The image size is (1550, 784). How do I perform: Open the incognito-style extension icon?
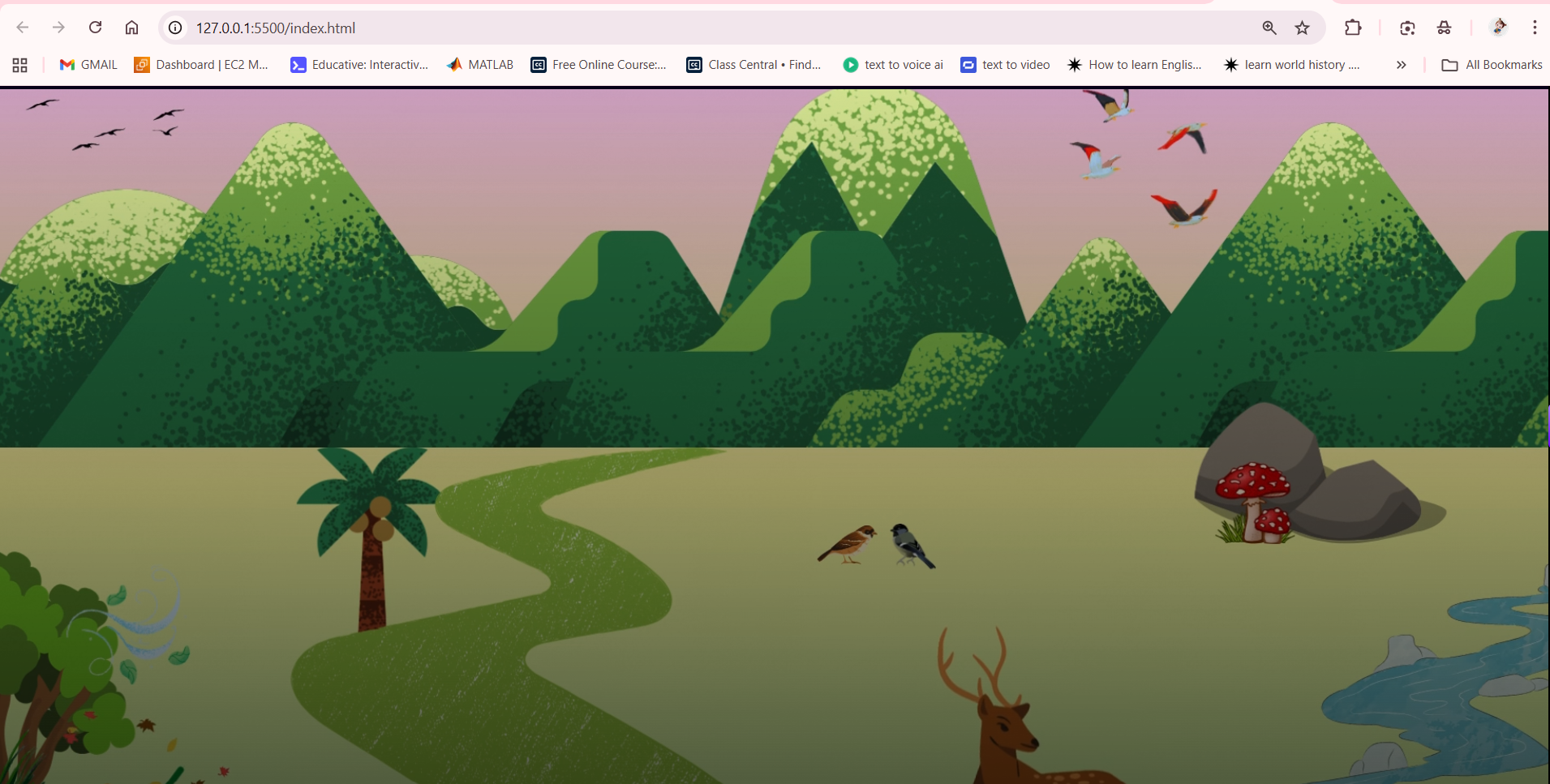1445,28
